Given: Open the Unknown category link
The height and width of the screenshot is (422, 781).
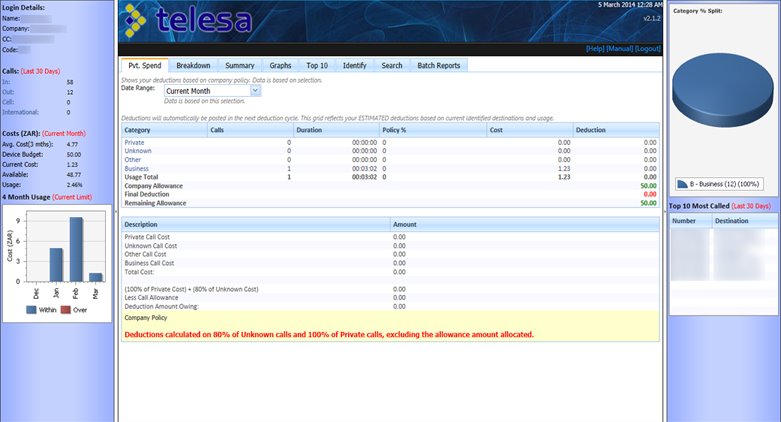Looking at the screenshot, I should click(138, 151).
